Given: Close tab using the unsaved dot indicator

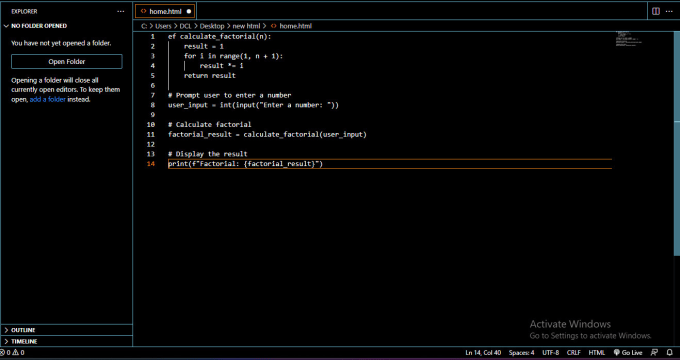Looking at the screenshot, I should (x=189, y=12).
